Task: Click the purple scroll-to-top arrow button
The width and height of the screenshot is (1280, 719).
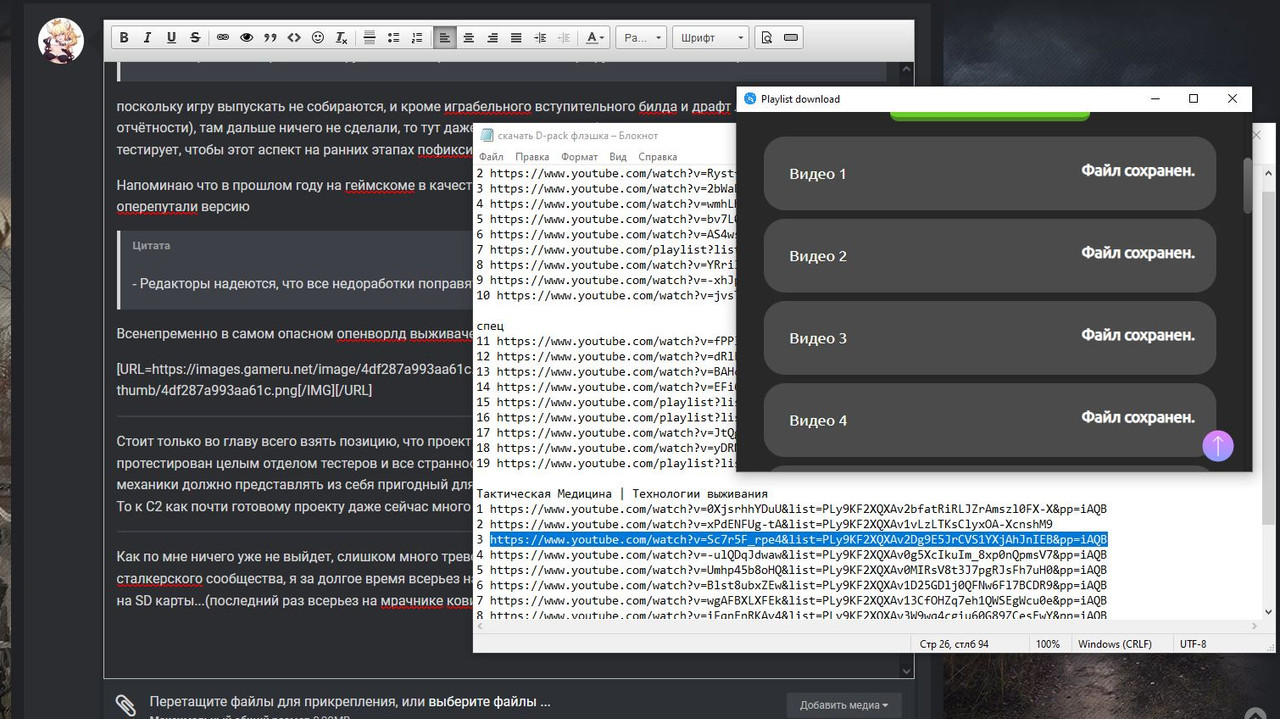Action: 1217,445
